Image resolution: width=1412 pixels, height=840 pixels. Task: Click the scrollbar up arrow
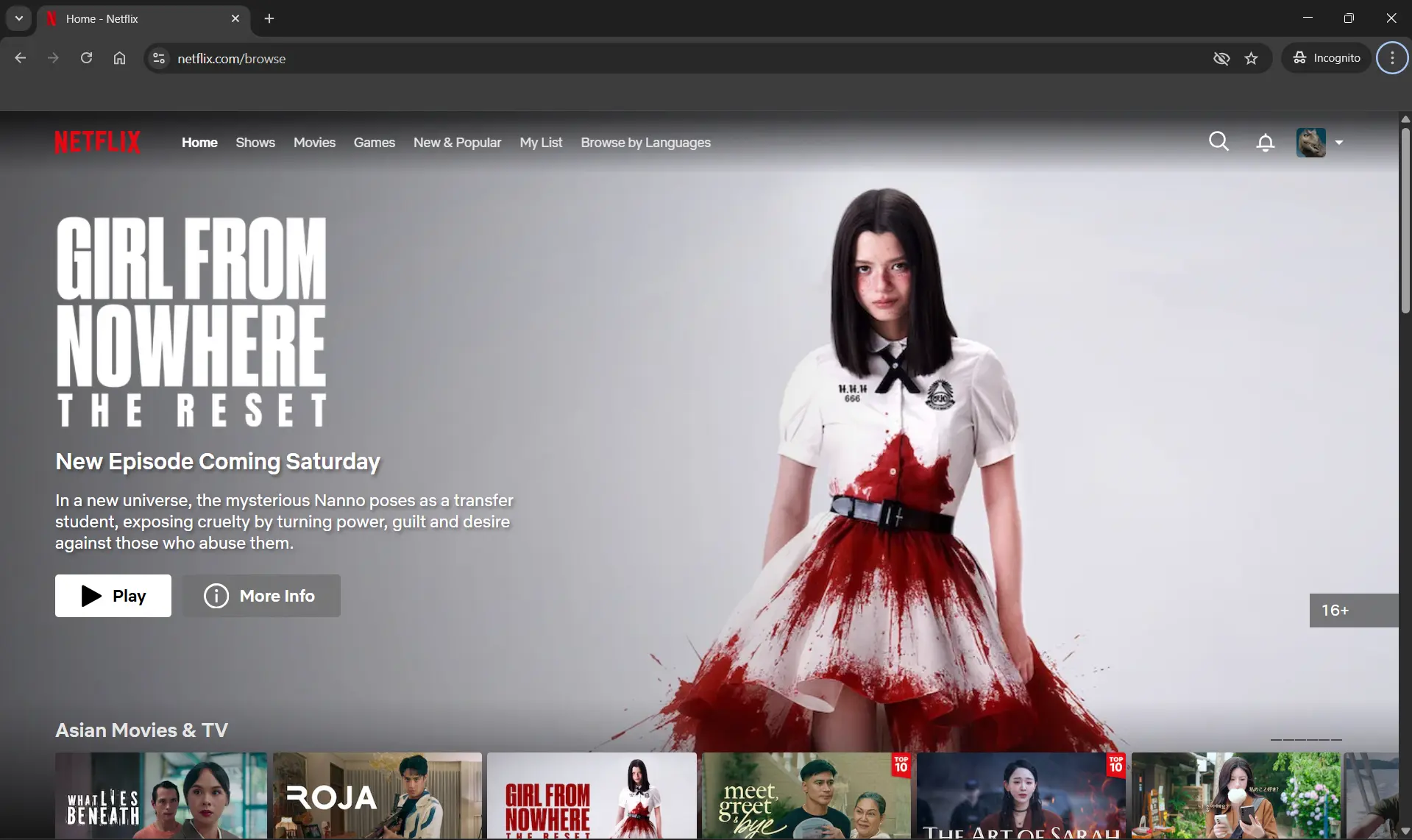coord(1405,118)
